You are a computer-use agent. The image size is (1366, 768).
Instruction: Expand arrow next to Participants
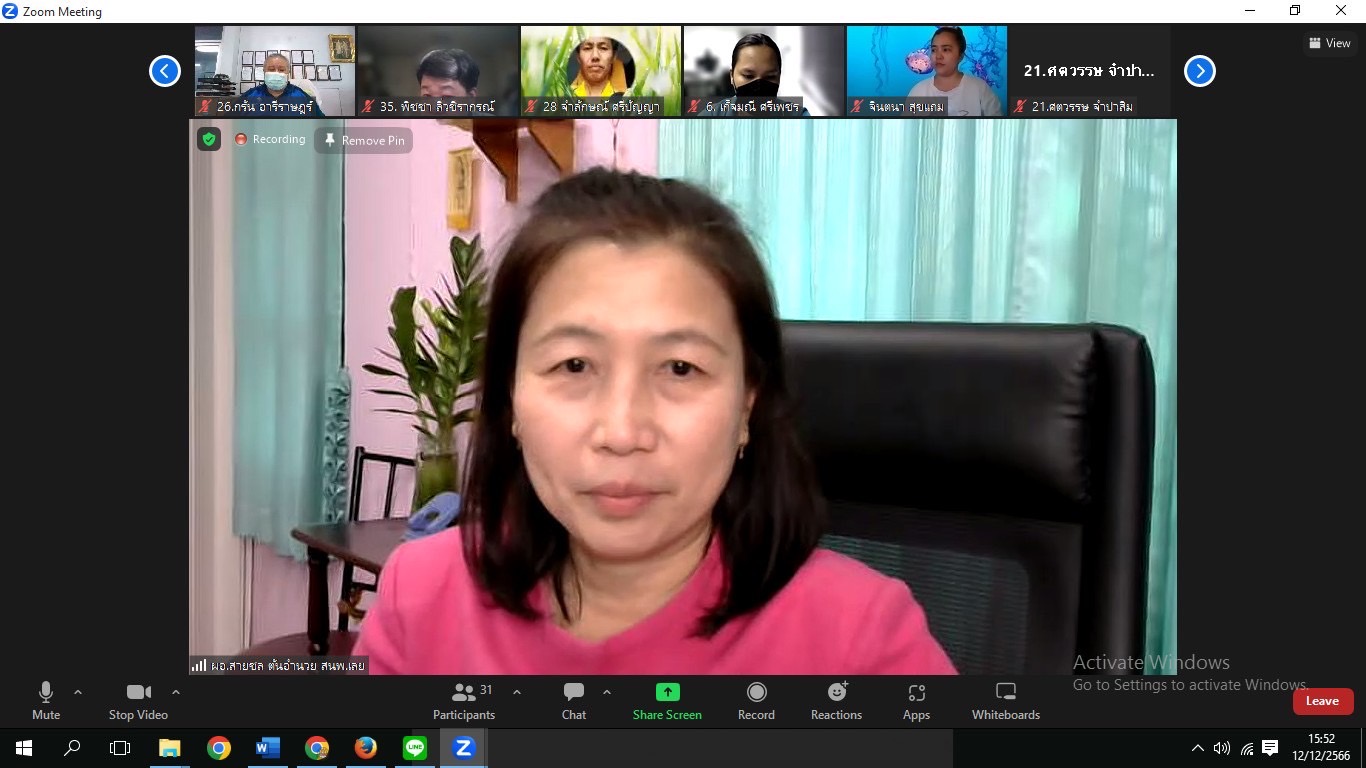coord(517,692)
